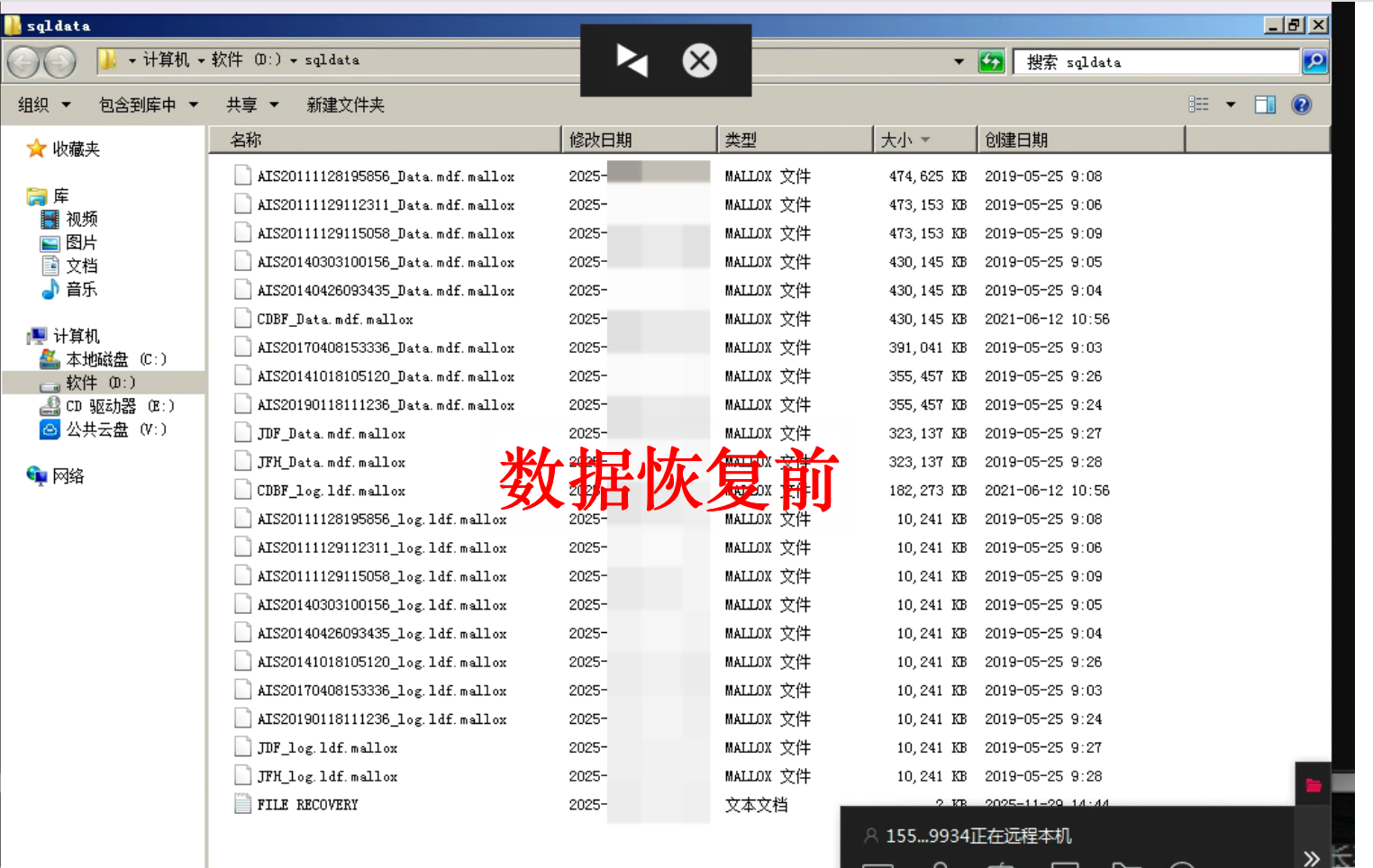Expand the address bar history dropdown arrow
Image resolution: width=1373 pixels, height=868 pixels.
(x=959, y=61)
